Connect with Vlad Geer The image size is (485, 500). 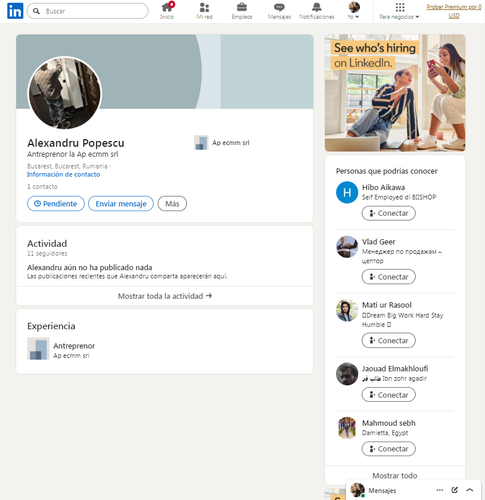tap(389, 277)
